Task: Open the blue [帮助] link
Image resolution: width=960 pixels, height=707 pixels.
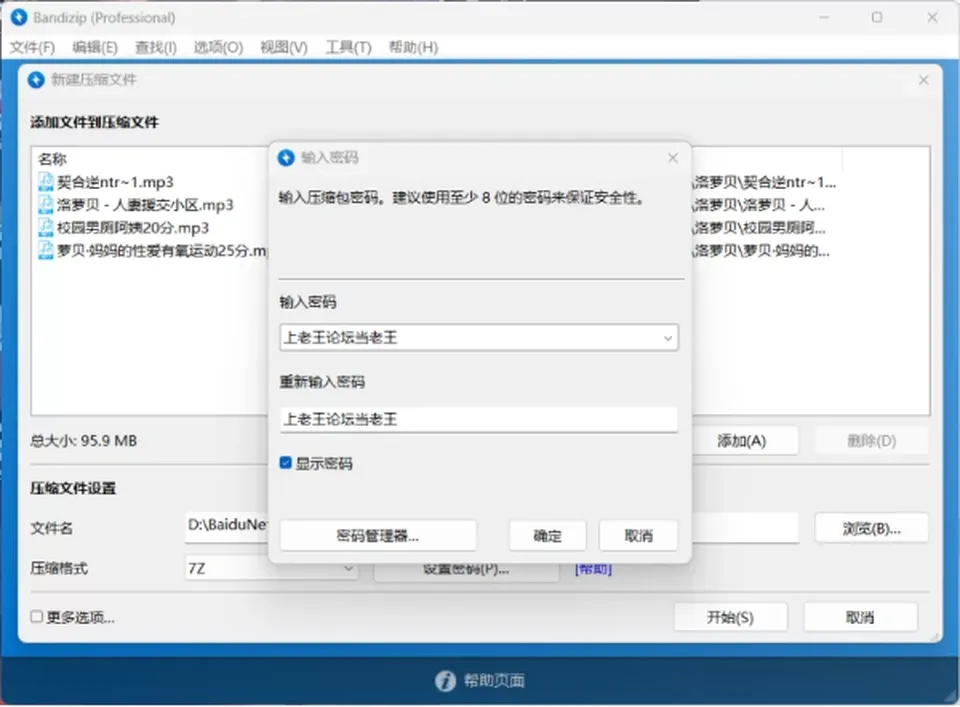Action: click(x=593, y=569)
